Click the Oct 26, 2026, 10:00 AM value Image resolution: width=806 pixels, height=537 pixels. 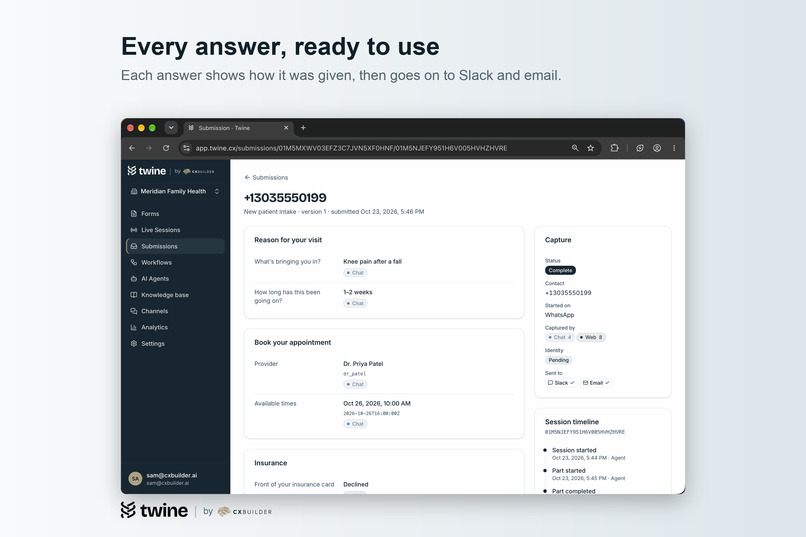(377, 403)
